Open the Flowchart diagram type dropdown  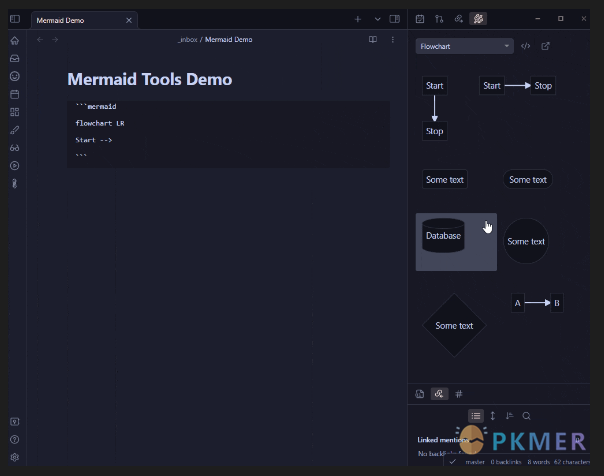(465, 46)
